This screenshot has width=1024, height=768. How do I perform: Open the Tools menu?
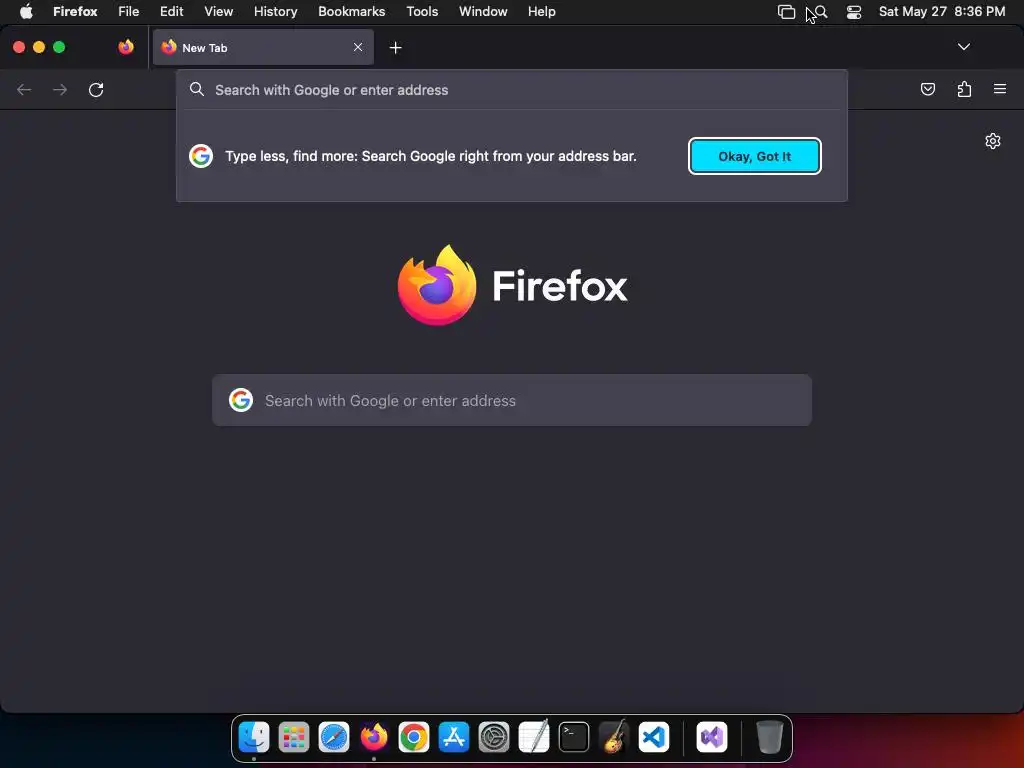(422, 12)
